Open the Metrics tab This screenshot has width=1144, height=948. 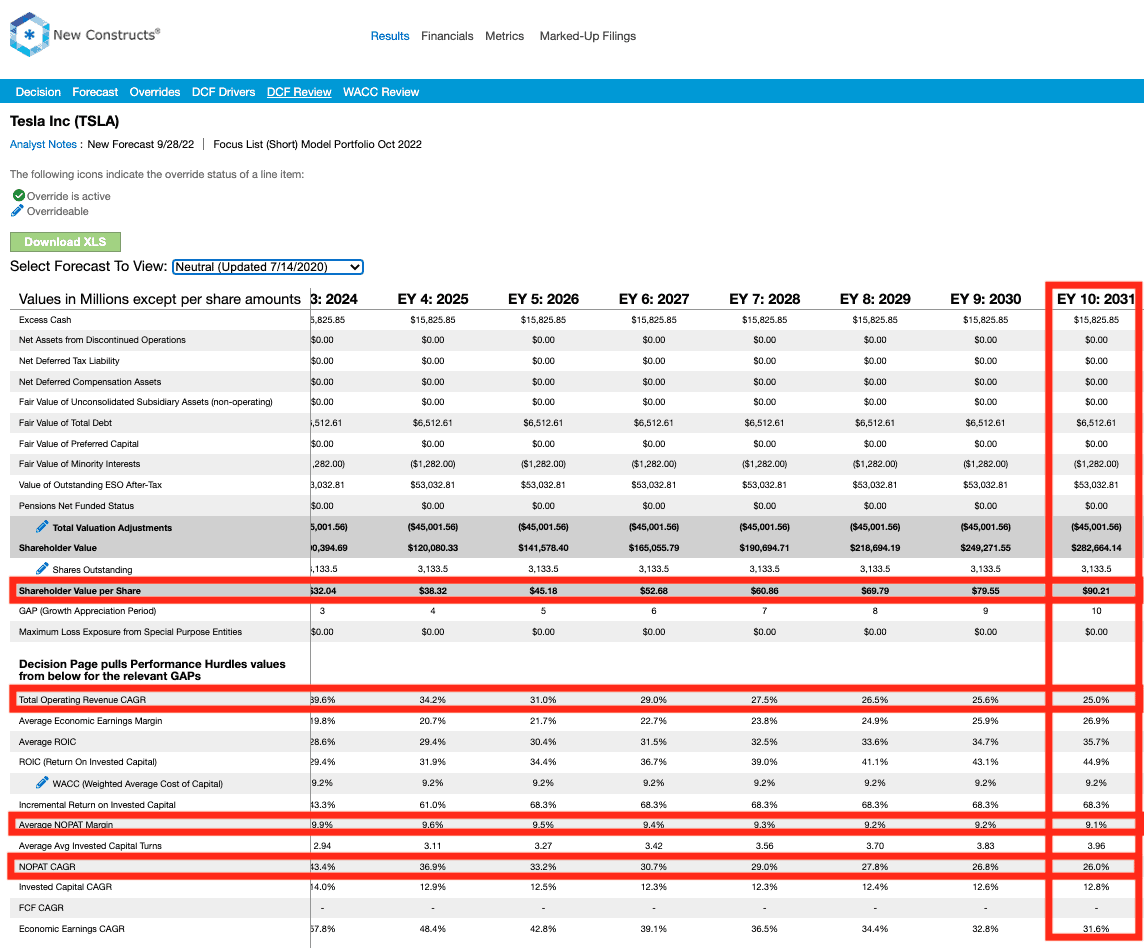[504, 36]
